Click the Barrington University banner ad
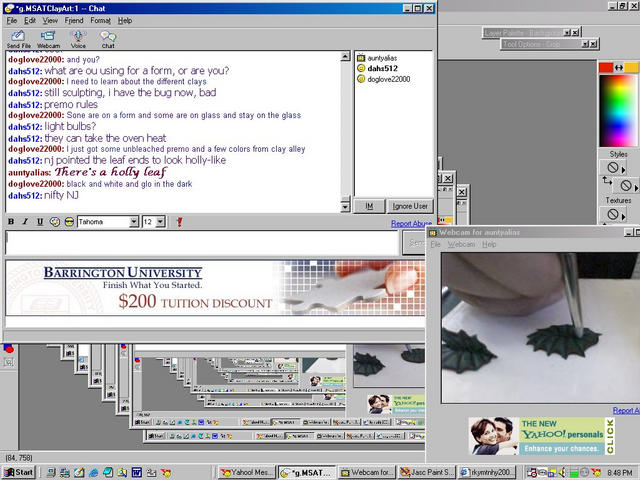Image resolution: width=640 pixels, height=480 pixels. [215, 288]
